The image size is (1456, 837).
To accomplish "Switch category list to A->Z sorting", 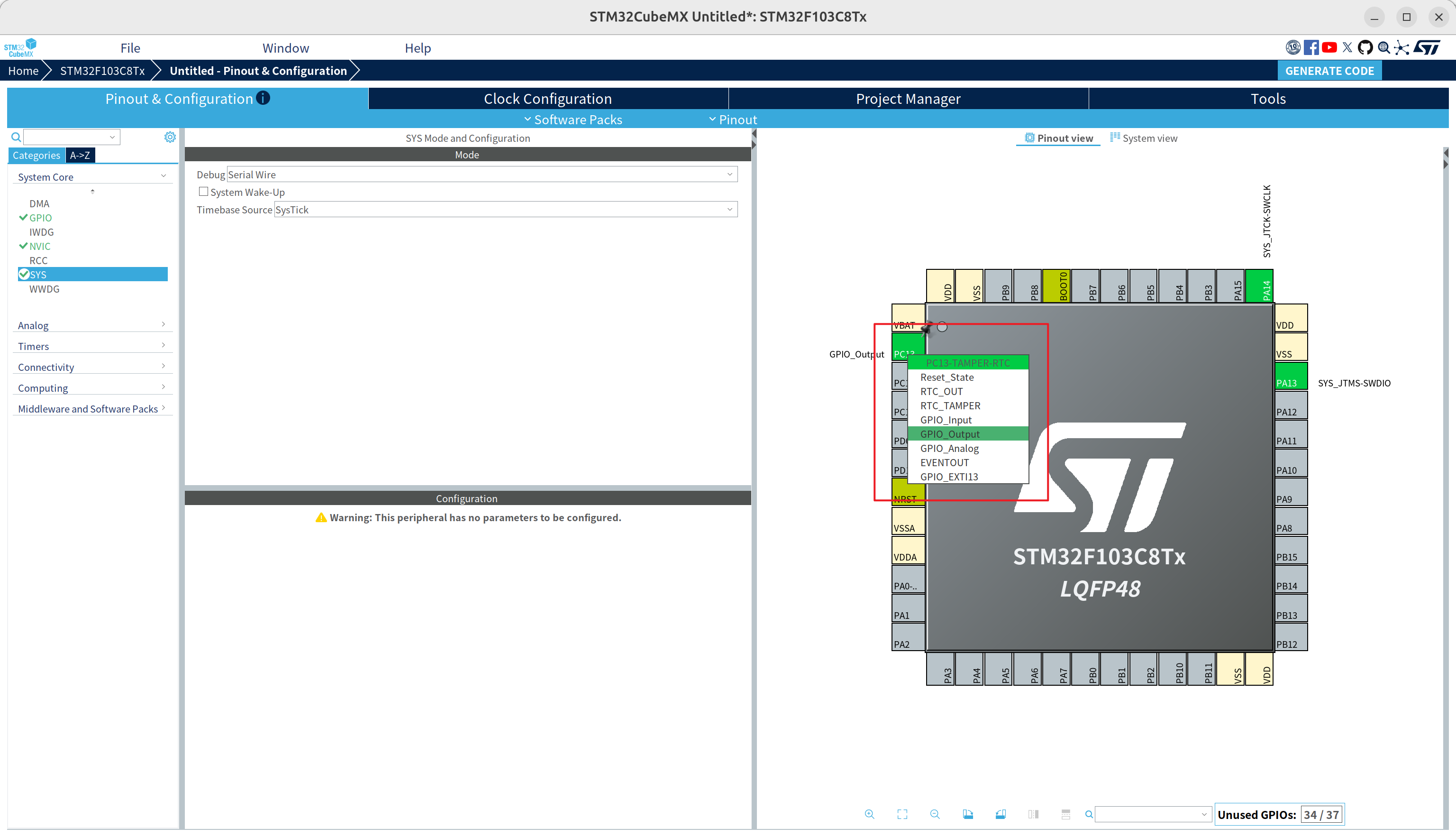I will coord(80,155).
